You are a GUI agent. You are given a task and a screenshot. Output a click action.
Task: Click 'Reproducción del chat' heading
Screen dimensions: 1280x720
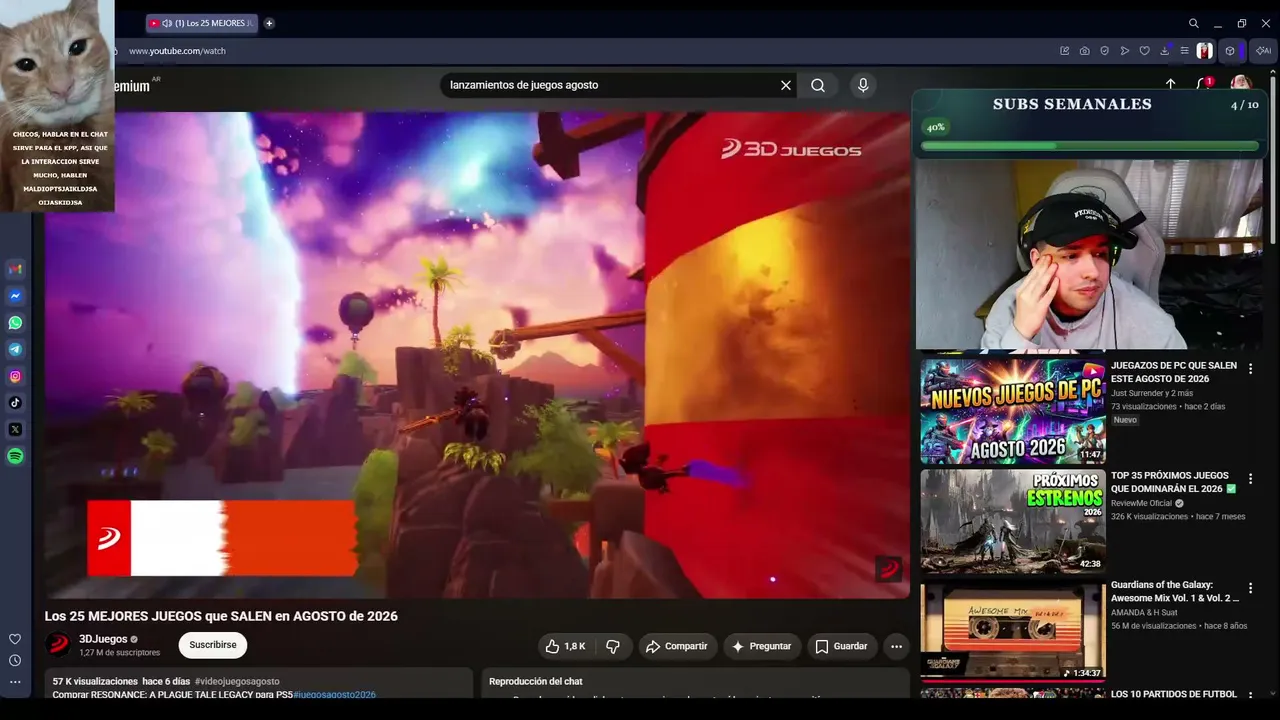coord(536,681)
